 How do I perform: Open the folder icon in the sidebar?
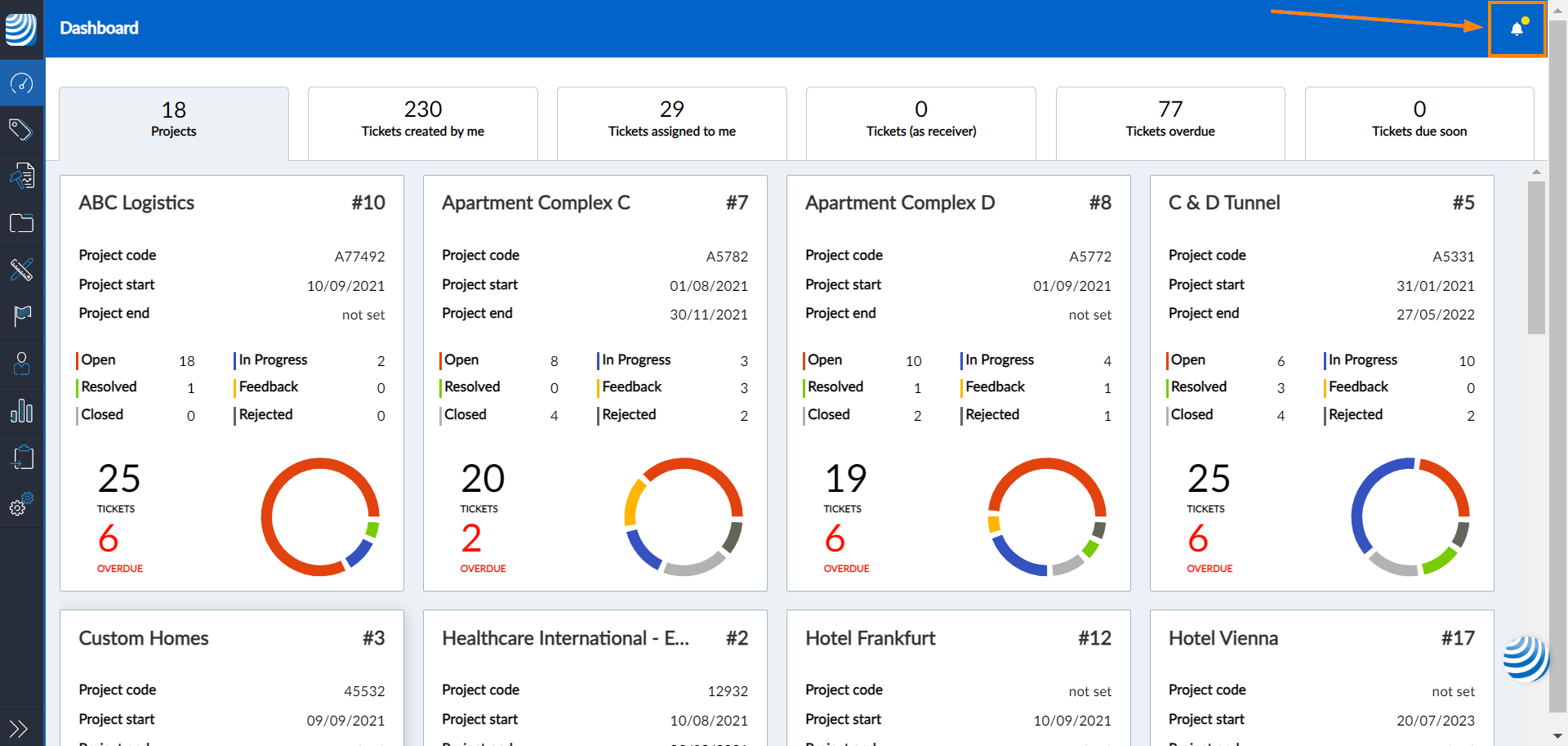click(x=21, y=222)
